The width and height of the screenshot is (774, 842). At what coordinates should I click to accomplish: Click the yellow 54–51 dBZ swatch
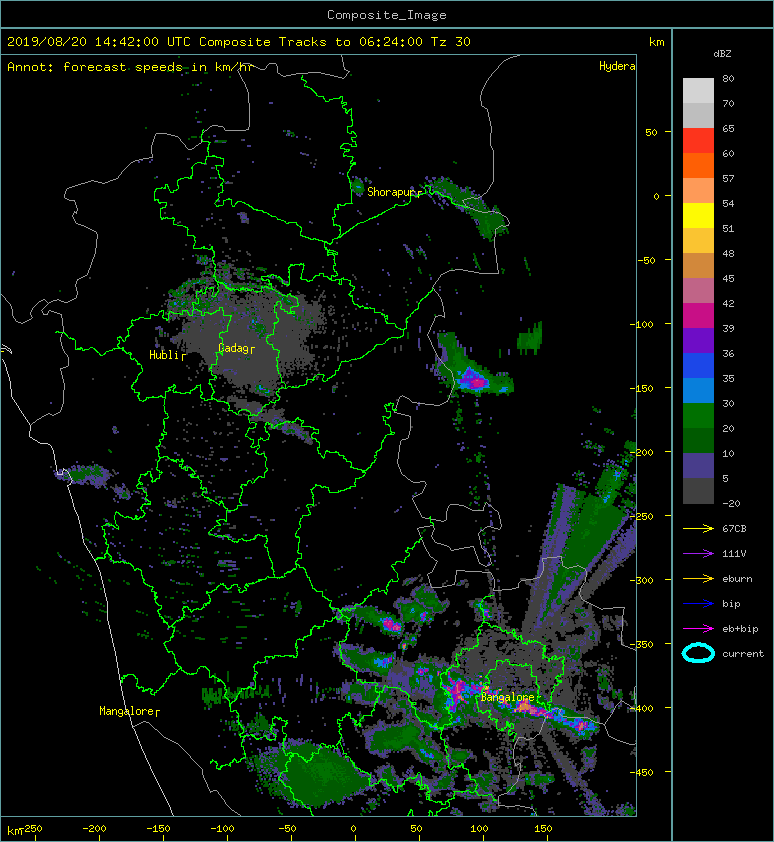pos(698,216)
